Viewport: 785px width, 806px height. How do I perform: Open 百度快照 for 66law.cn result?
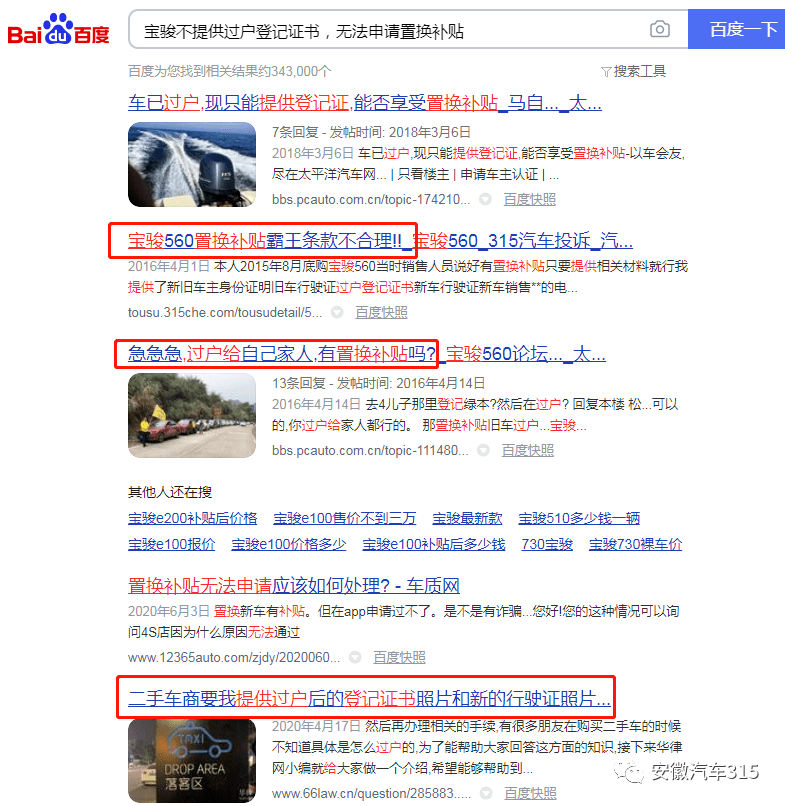530,793
